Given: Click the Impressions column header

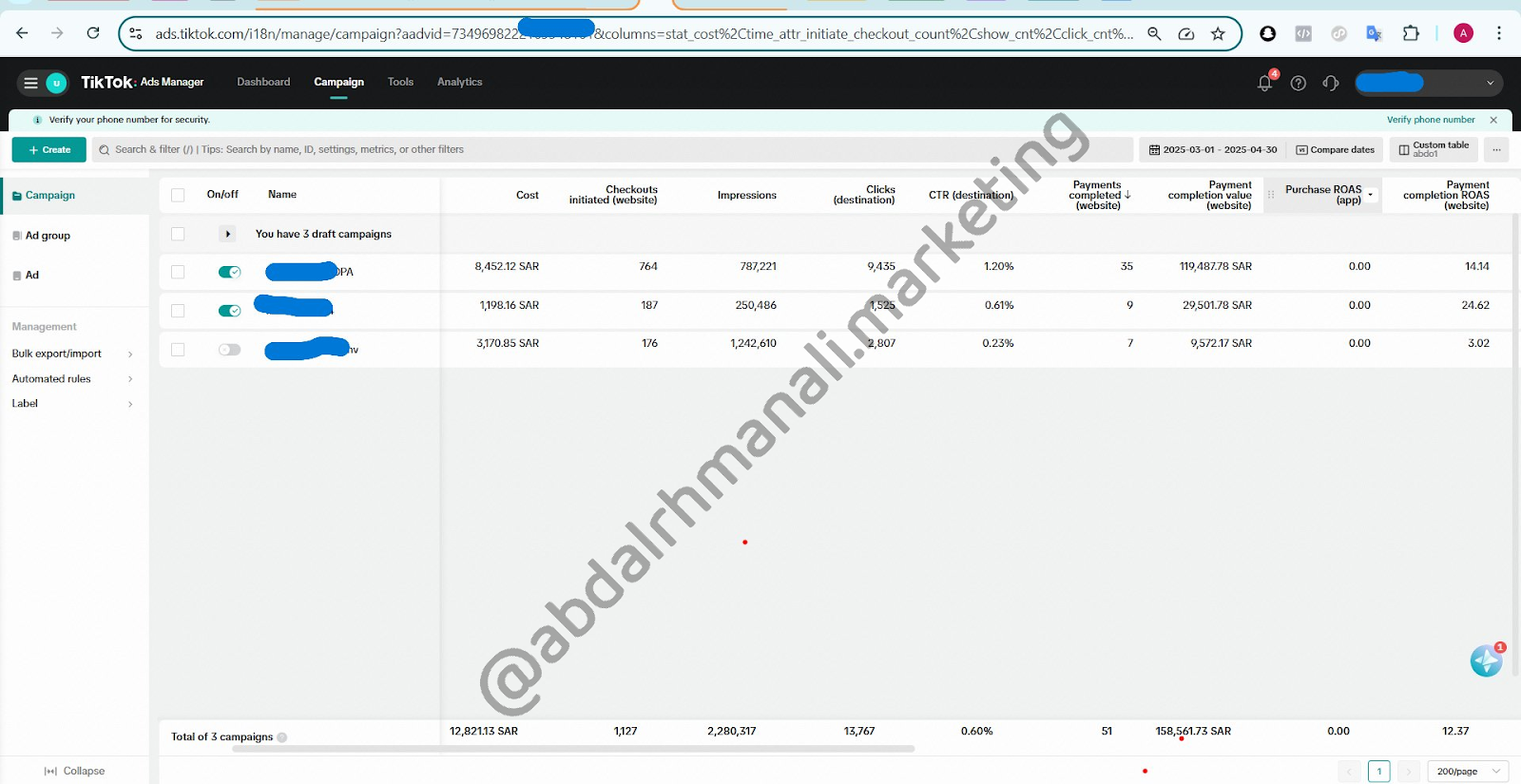Looking at the screenshot, I should tap(746, 195).
